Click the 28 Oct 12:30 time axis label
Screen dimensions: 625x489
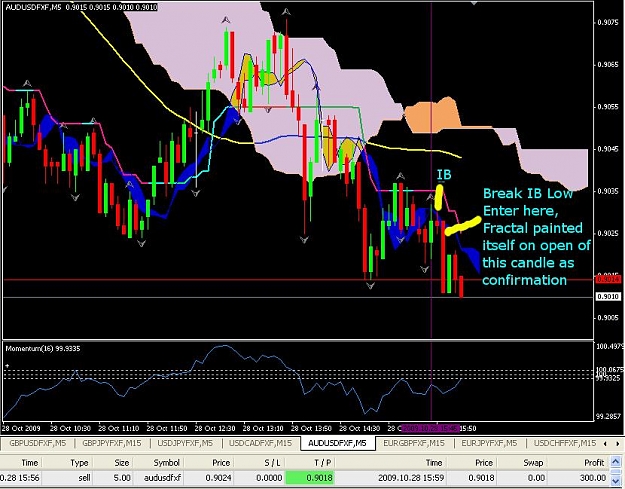(x=215, y=429)
